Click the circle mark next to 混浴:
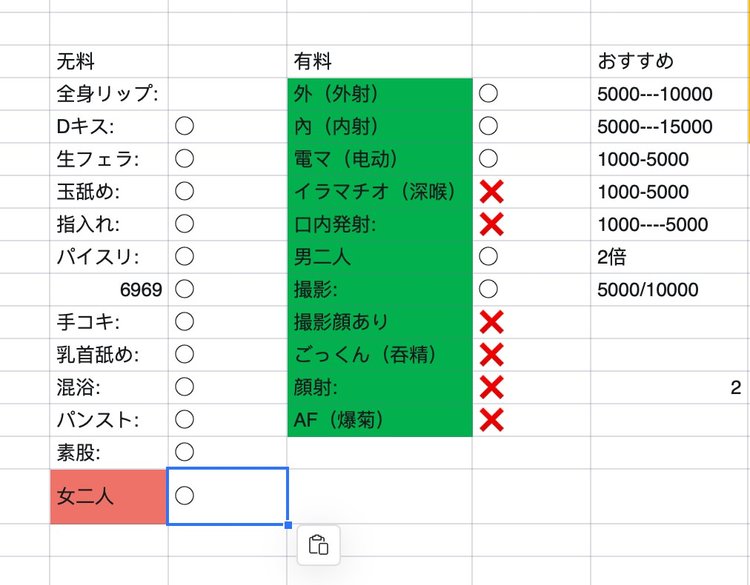 click(184, 387)
